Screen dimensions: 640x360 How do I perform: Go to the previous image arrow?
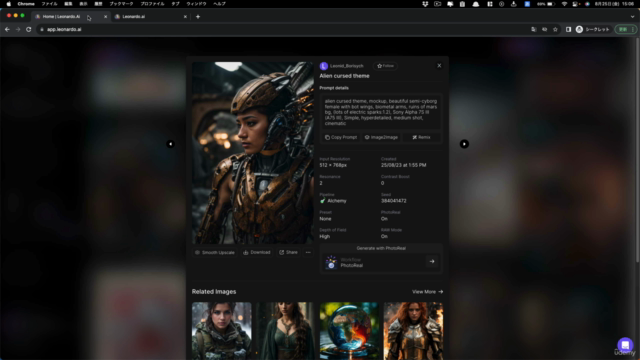171,144
